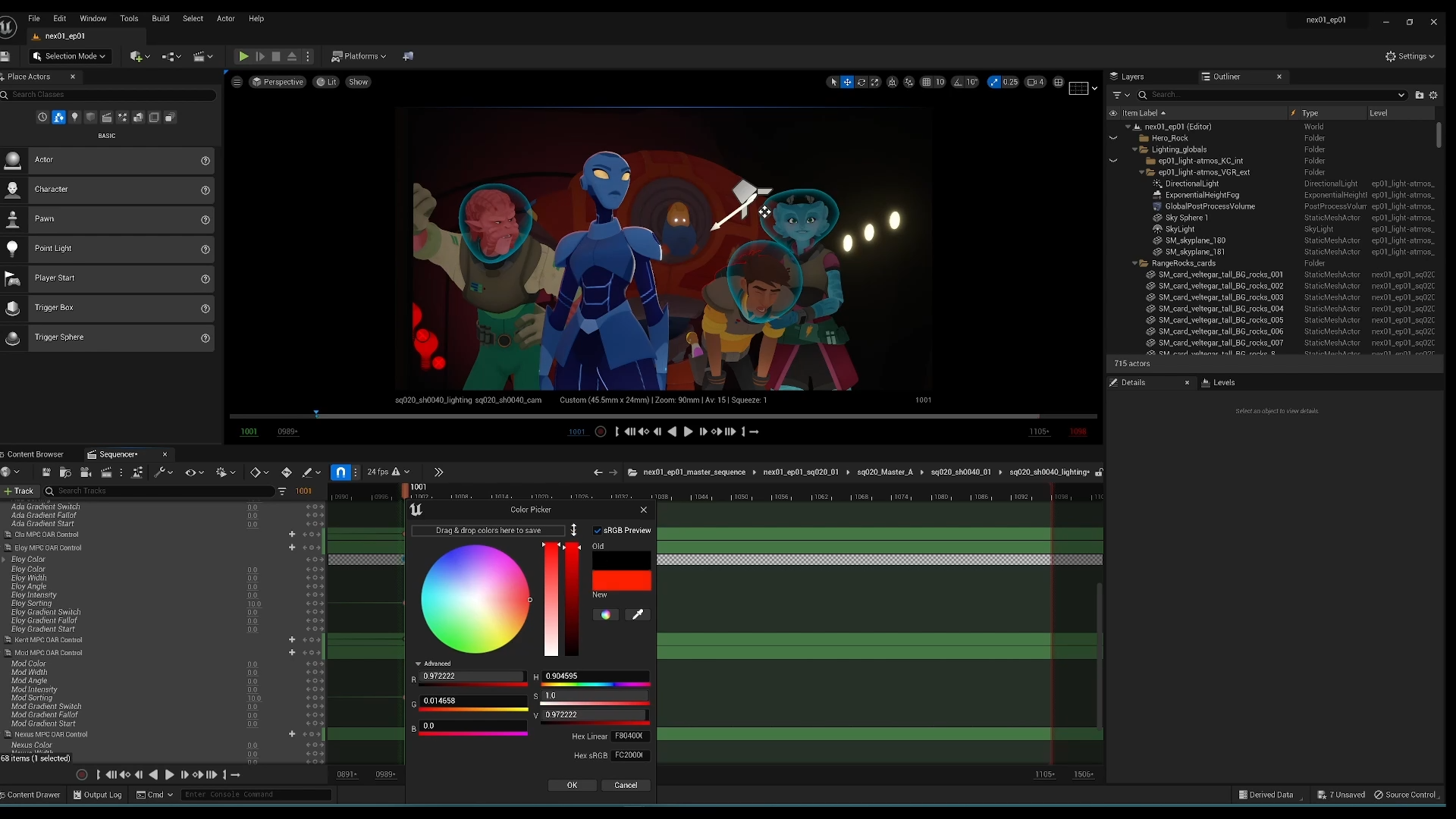
Task: Click Outliner settings gear icon
Action: click(x=1433, y=95)
